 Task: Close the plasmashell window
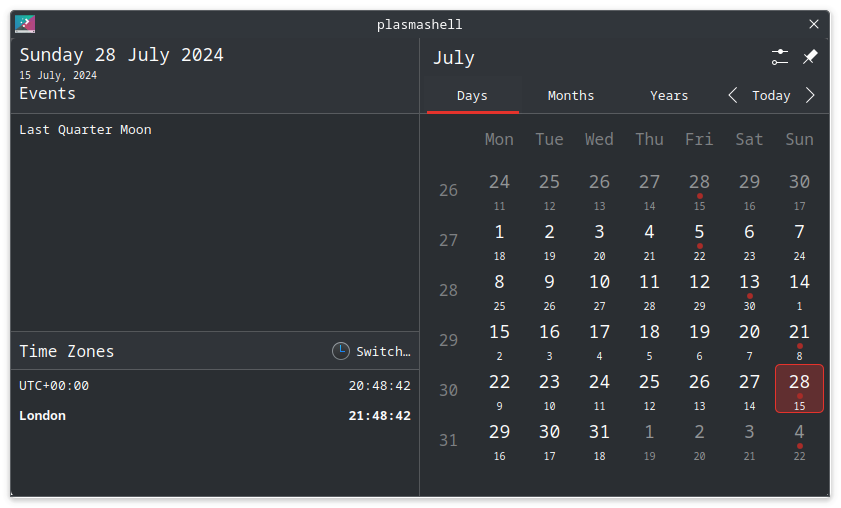click(x=814, y=24)
